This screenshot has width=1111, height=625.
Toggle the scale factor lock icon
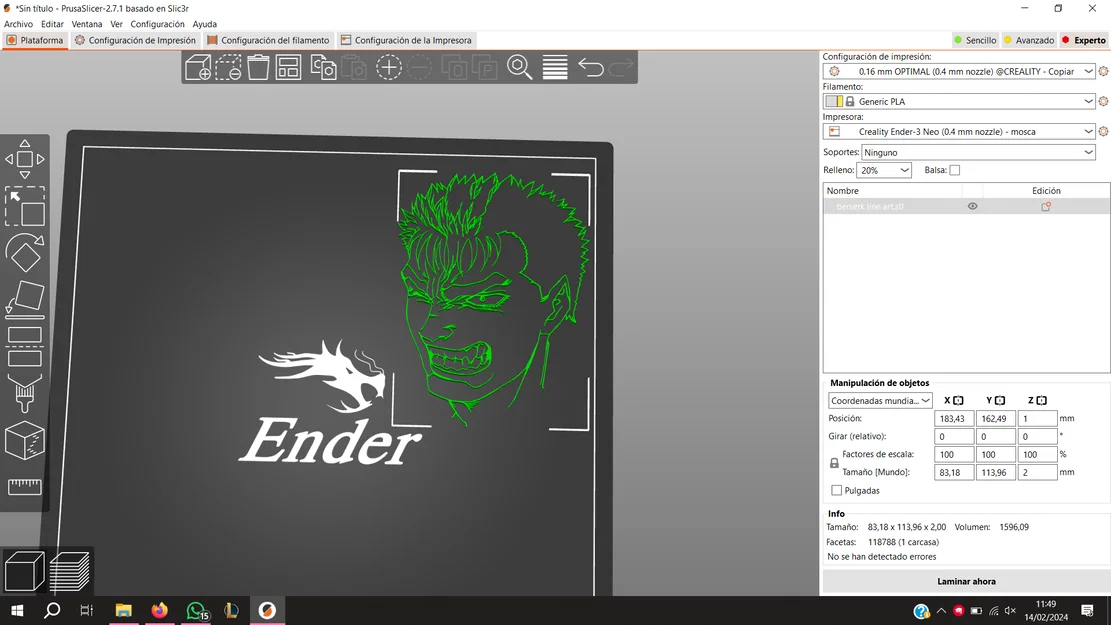click(x=834, y=463)
